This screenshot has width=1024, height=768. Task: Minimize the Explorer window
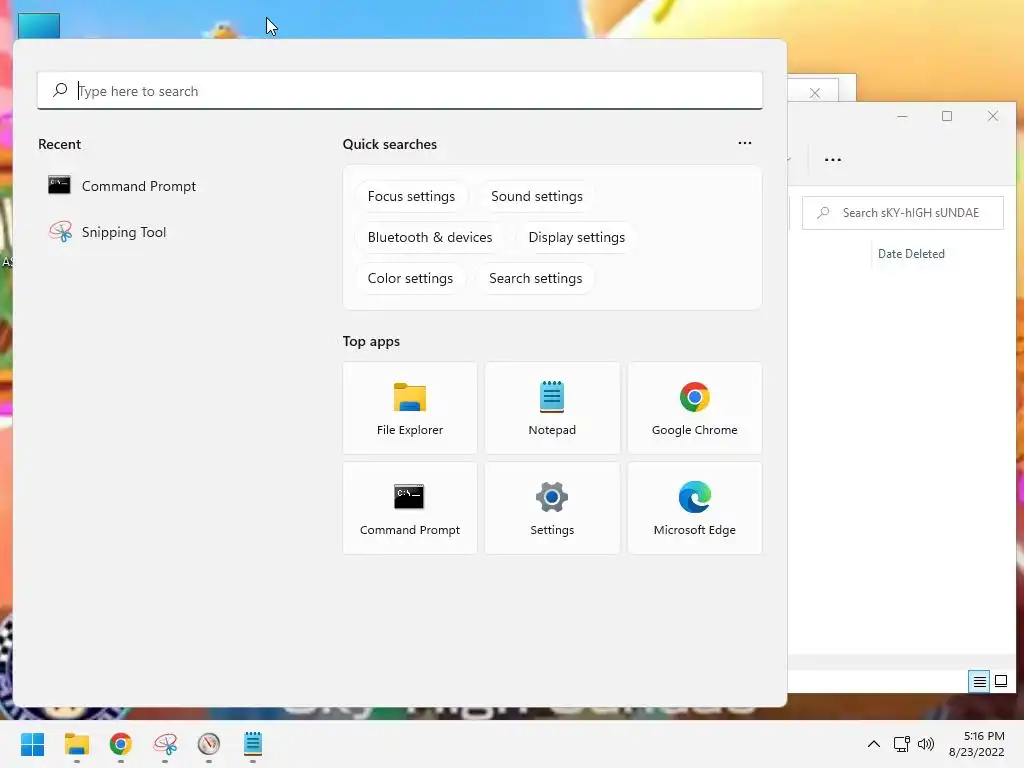[903, 116]
